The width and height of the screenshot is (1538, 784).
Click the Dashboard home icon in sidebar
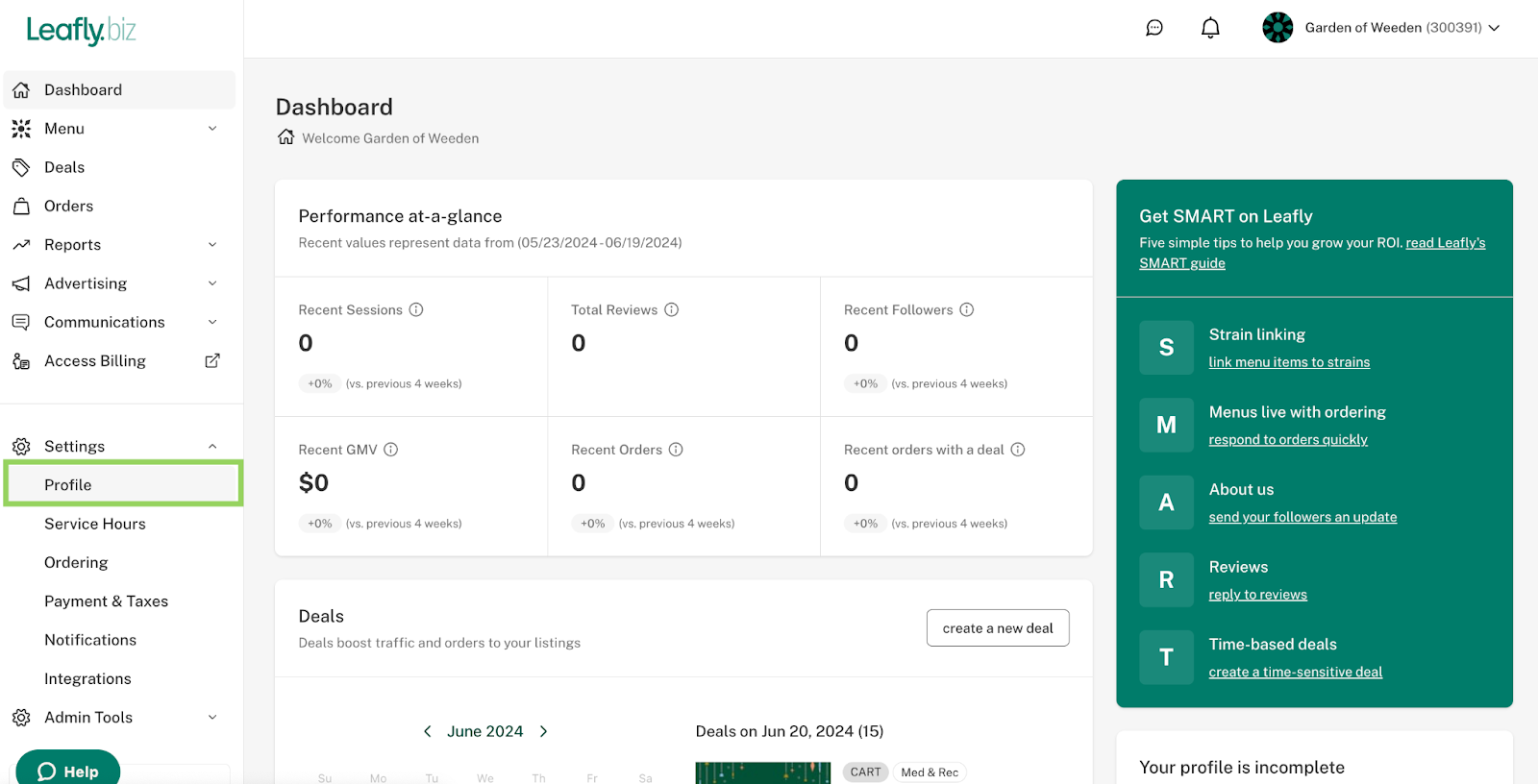click(21, 90)
